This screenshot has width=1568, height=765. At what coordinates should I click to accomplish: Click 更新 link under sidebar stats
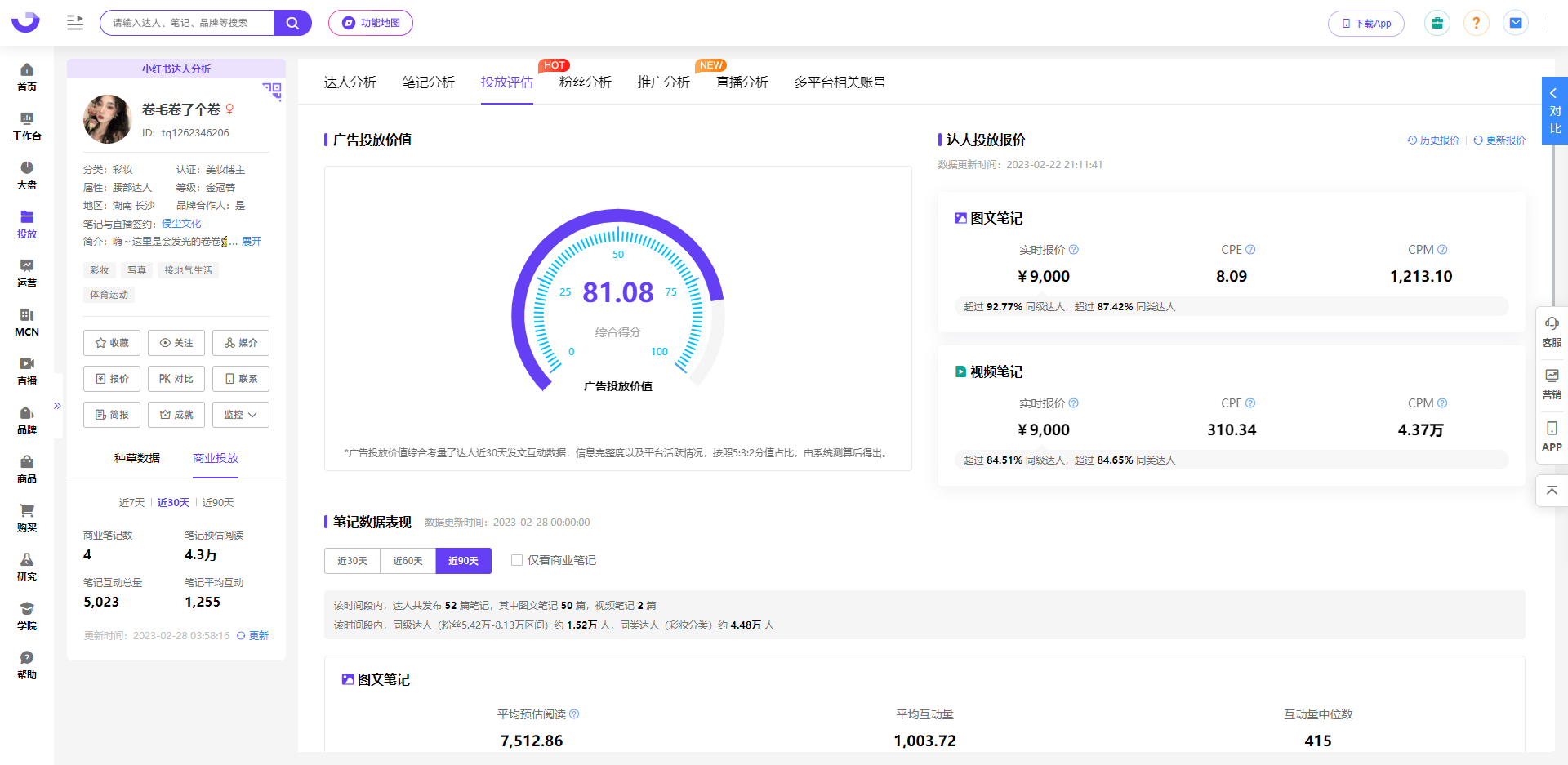pos(252,636)
